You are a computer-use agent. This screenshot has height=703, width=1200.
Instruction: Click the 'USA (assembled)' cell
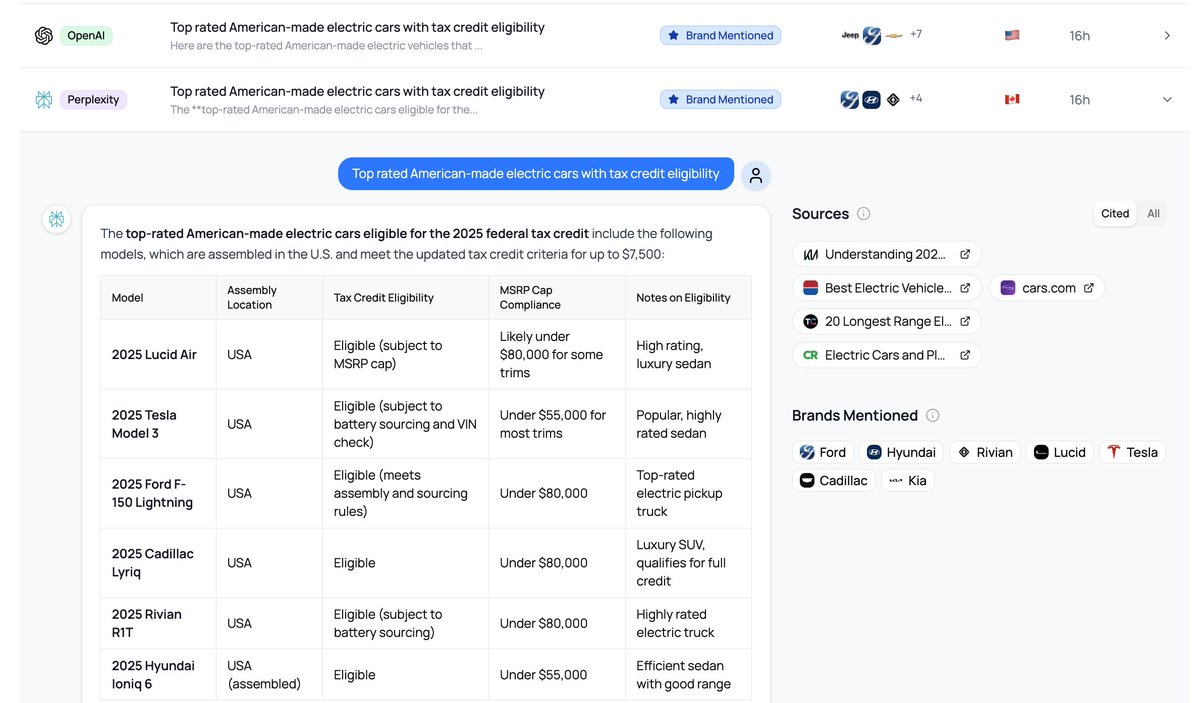point(269,675)
